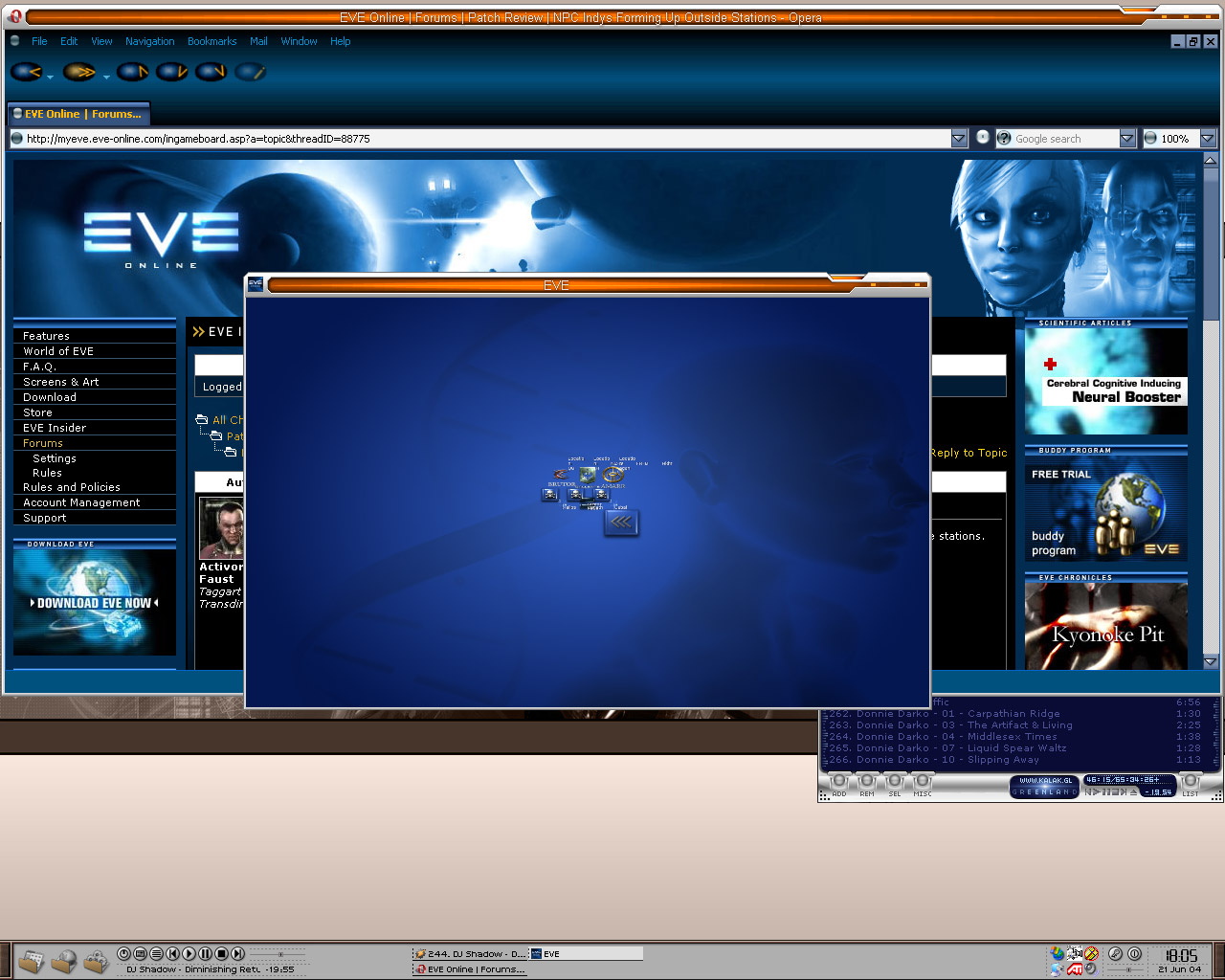Open the Back button history dropdown arrow
Viewport: 1225px width, 980px height.
click(x=50, y=77)
